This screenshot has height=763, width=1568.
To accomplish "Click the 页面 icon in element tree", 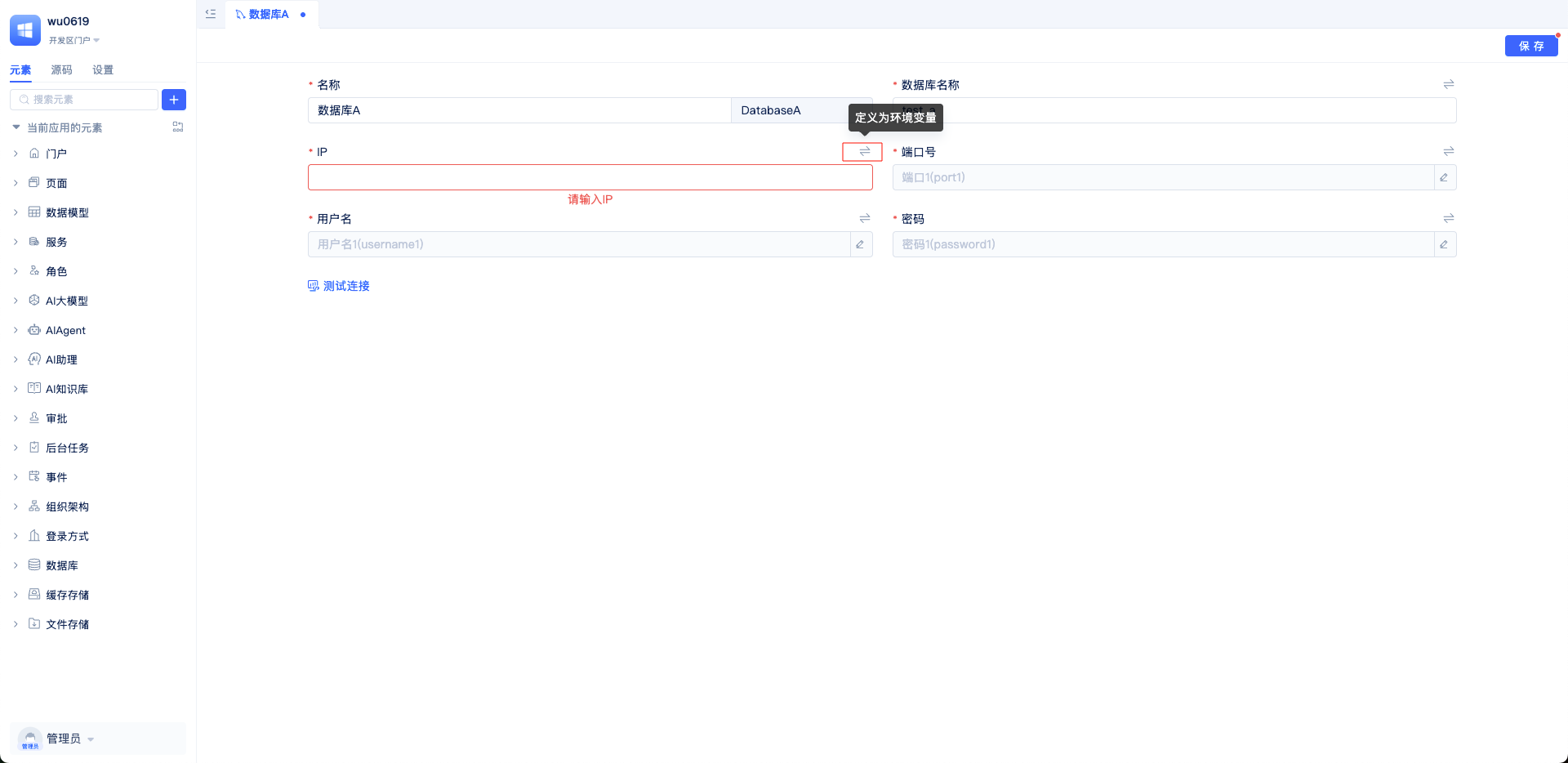I will coord(34,182).
